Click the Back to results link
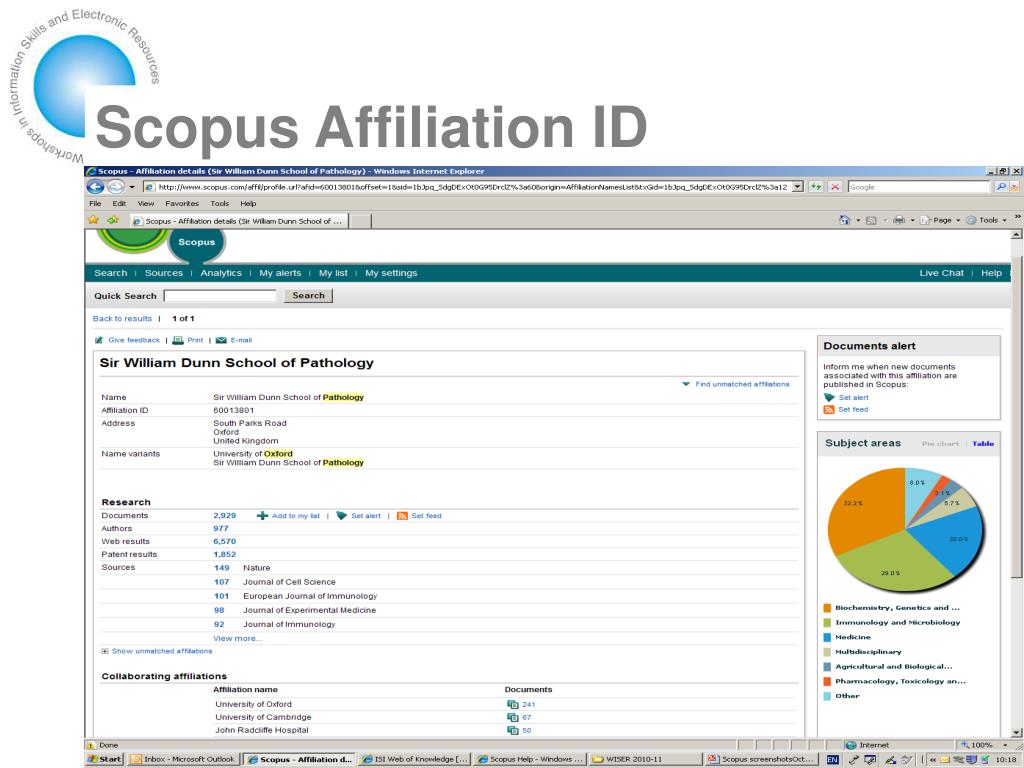 pos(122,319)
